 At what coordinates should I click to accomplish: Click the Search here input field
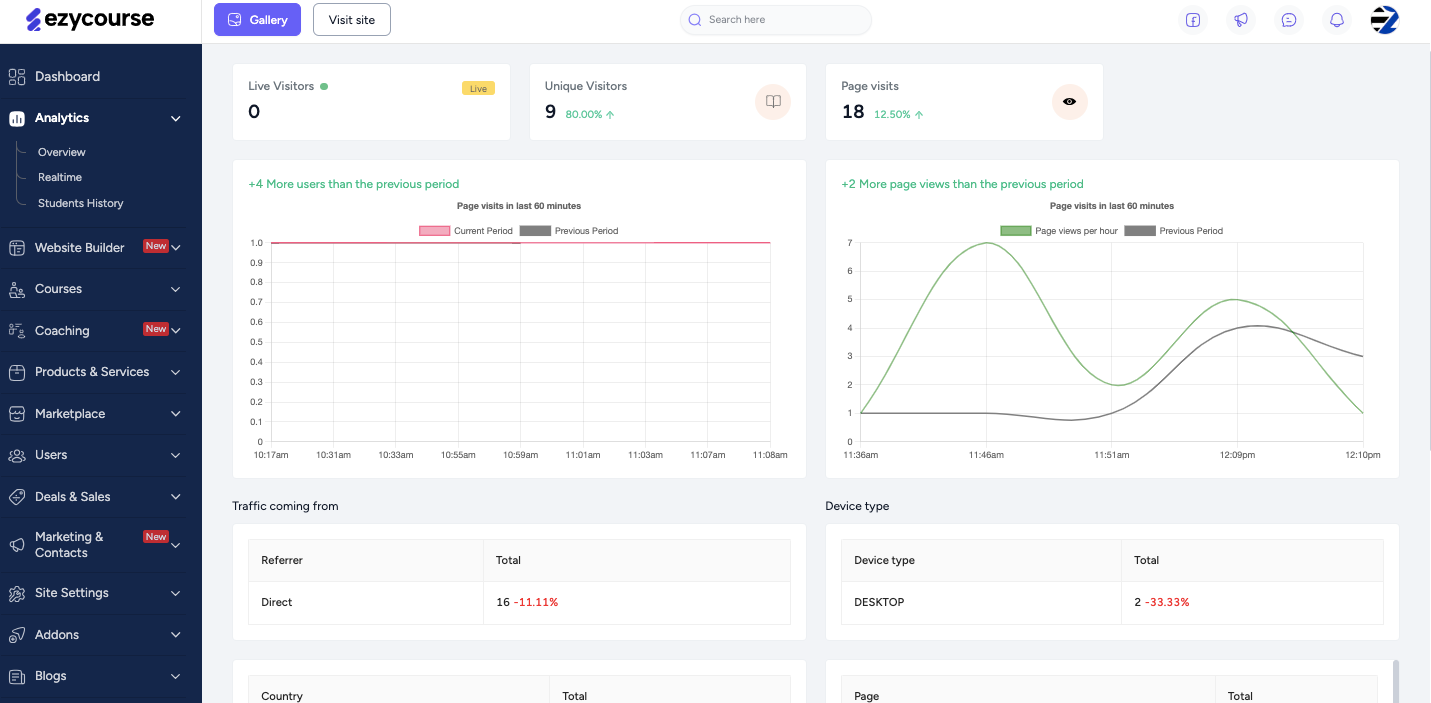pyautogui.click(x=780, y=20)
